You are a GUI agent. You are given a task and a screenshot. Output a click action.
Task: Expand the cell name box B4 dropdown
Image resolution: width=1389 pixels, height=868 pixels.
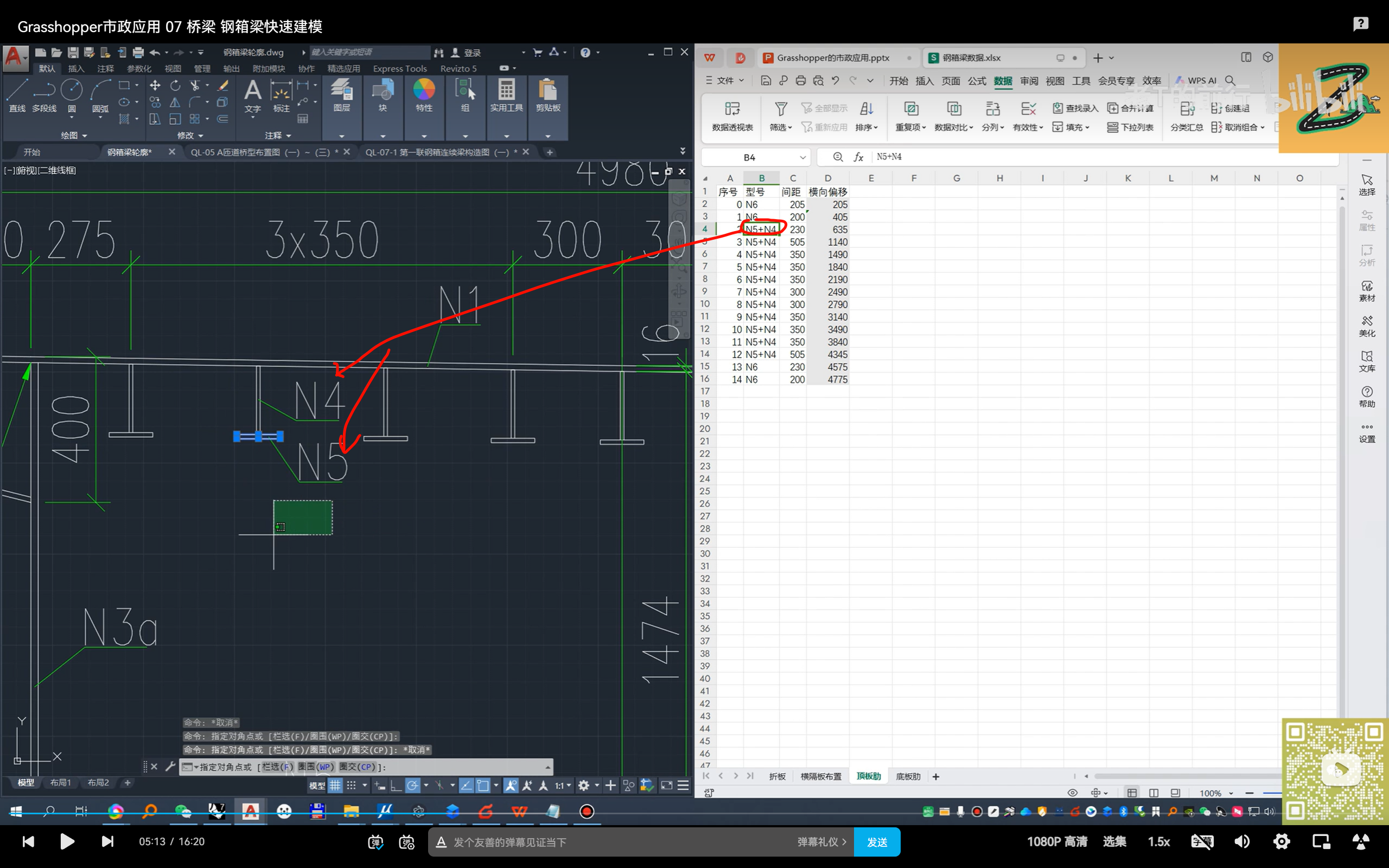click(802, 157)
